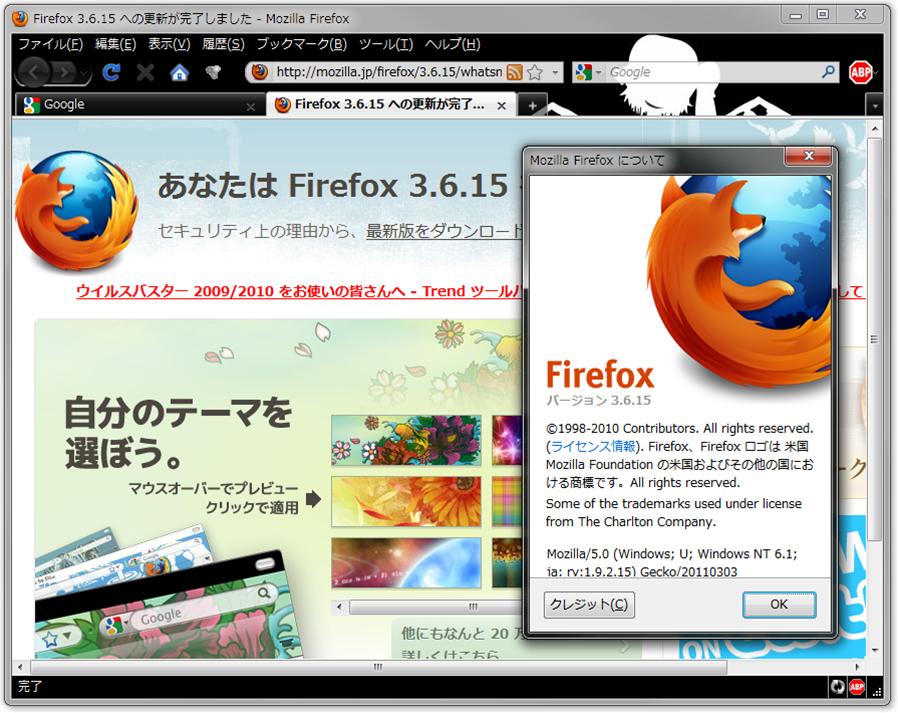This screenshot has height=713, width=898.
Task: Select the orange gerbera flower theme thumbnail
Action: 406,501
